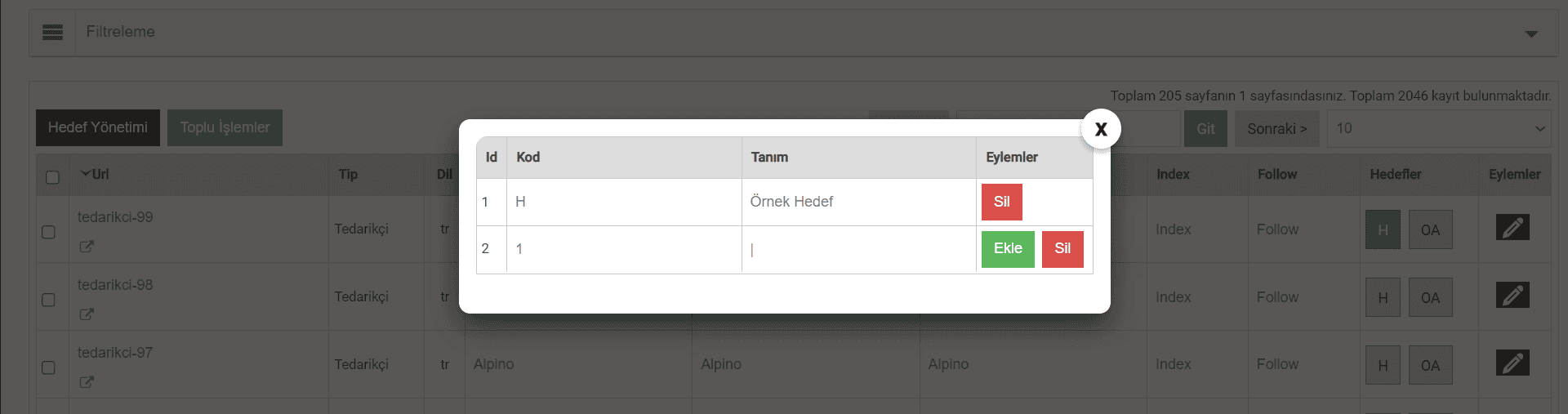Check the tedarikci-99 row checkbox
The height and width of the screenshot is (414, 1568).
click(49, 232)
